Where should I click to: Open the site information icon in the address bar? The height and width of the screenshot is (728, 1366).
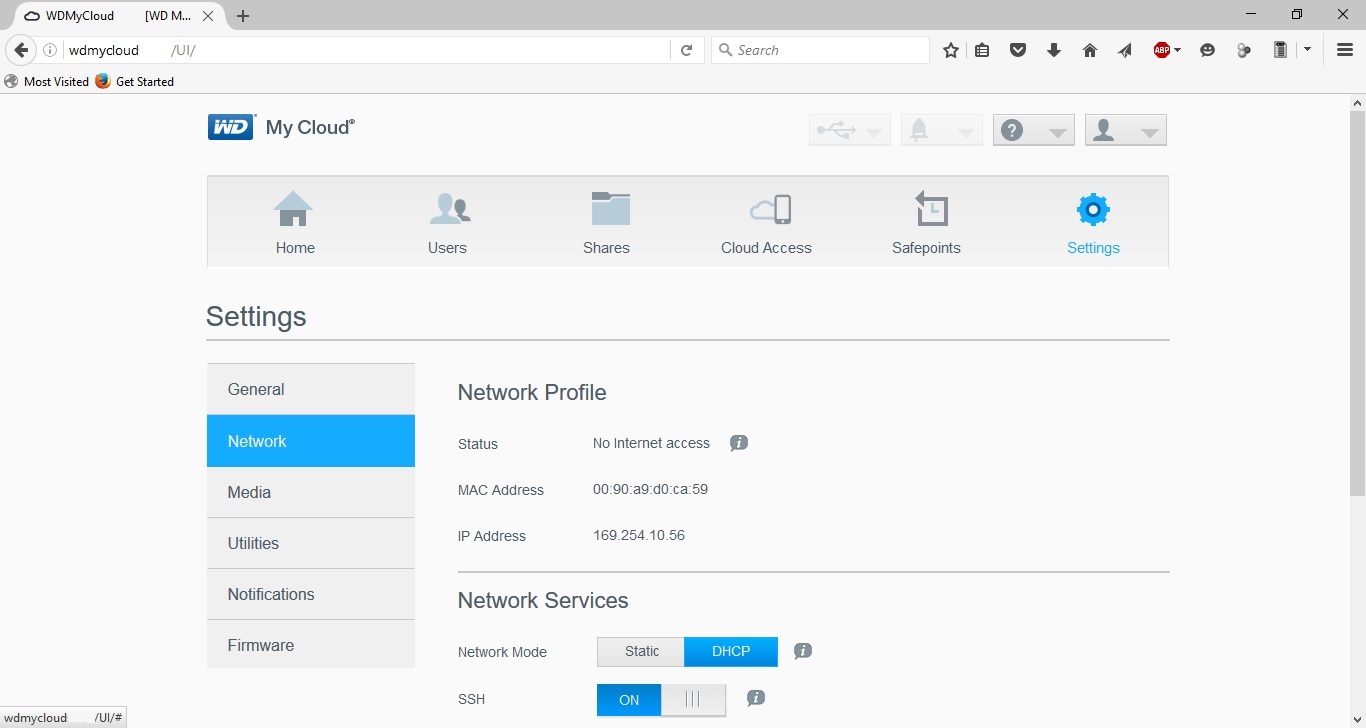[x=50, y=50]
